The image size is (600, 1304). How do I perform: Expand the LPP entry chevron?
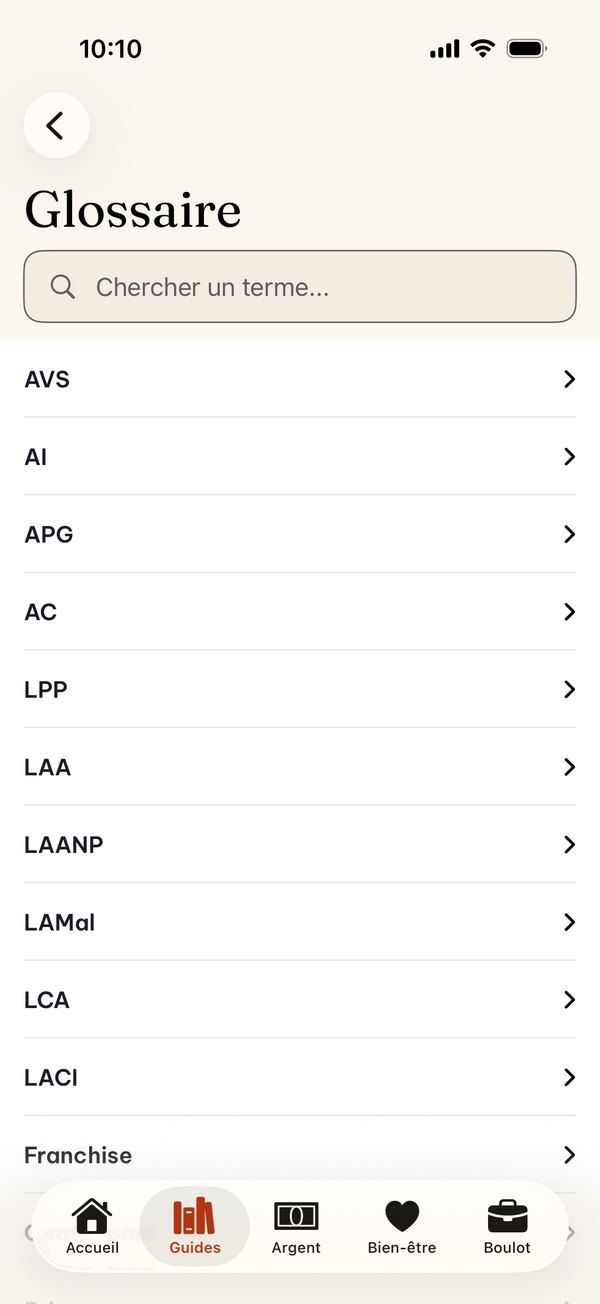569,689
